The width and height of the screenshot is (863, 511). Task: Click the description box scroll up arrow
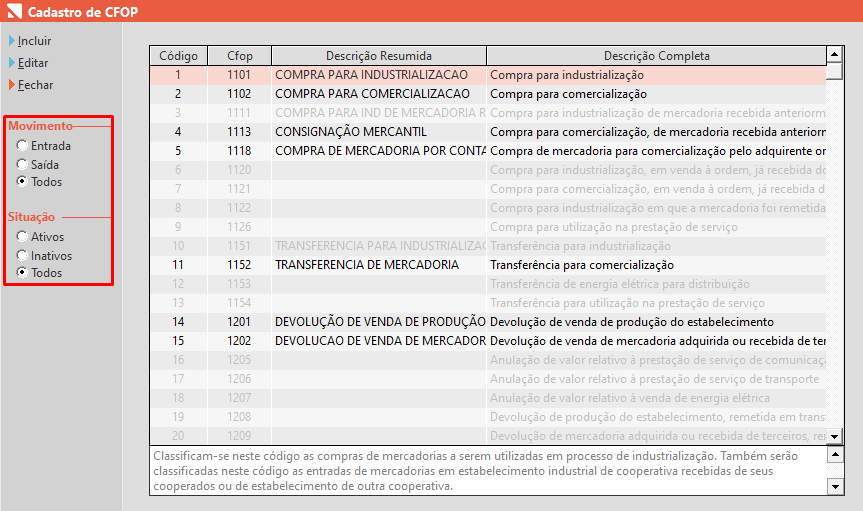click(x=835, y=454)
